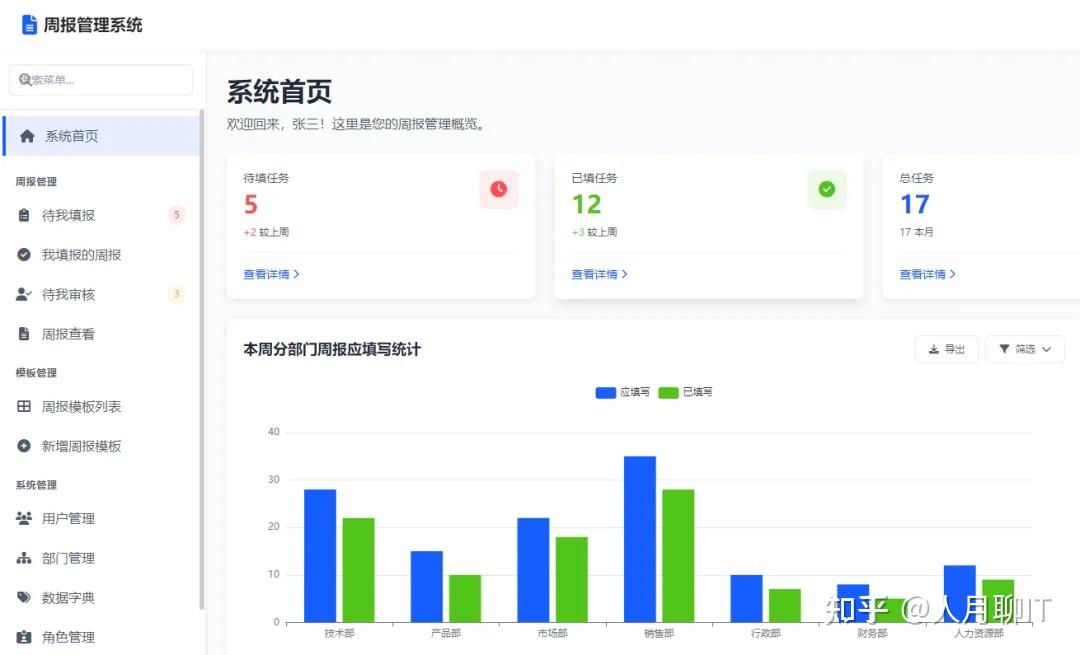Image resolution: width=1080 pixels, height=655 pixels.
Task: Click the clock icon on 待填任务 card
Action: tap(498, 189)
